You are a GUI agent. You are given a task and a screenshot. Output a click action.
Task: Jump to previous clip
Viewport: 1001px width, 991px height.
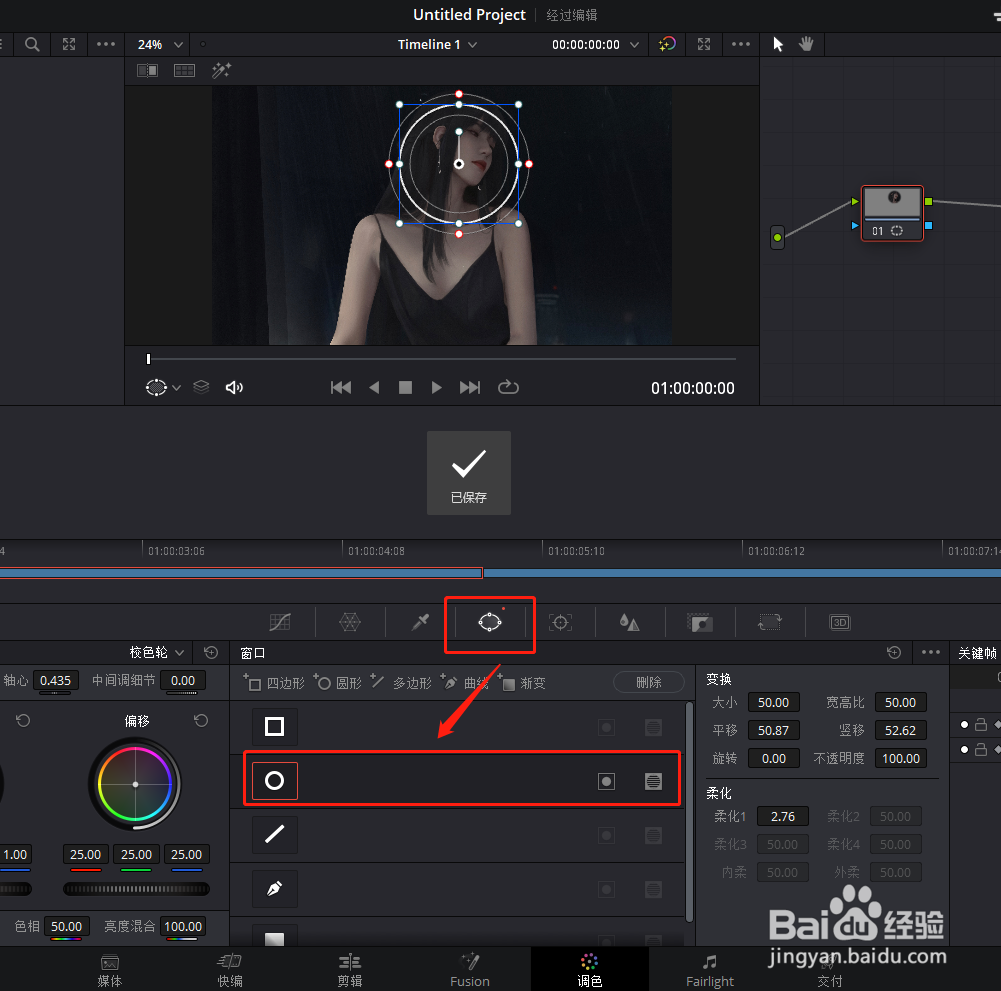click(341, 388)
